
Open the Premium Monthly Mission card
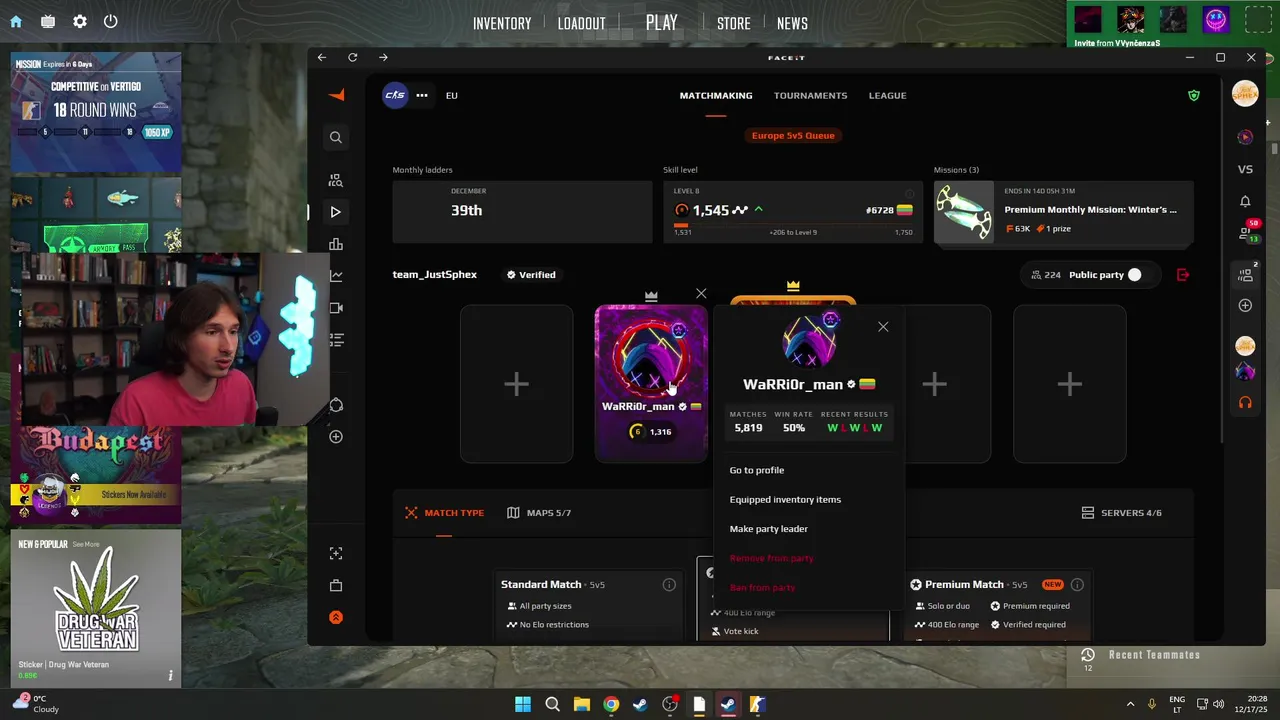tap(1064, 213)
